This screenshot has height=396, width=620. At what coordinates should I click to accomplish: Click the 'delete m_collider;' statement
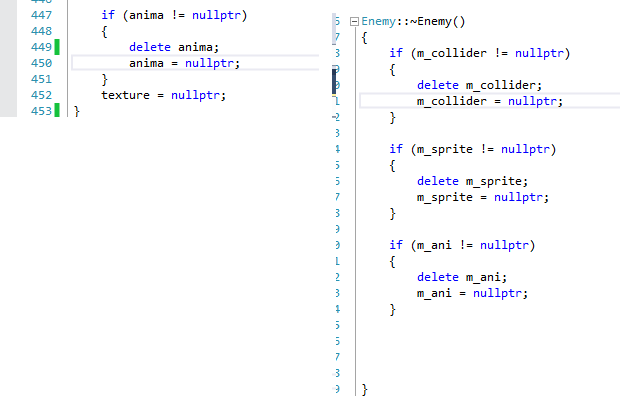pos(479,85)
